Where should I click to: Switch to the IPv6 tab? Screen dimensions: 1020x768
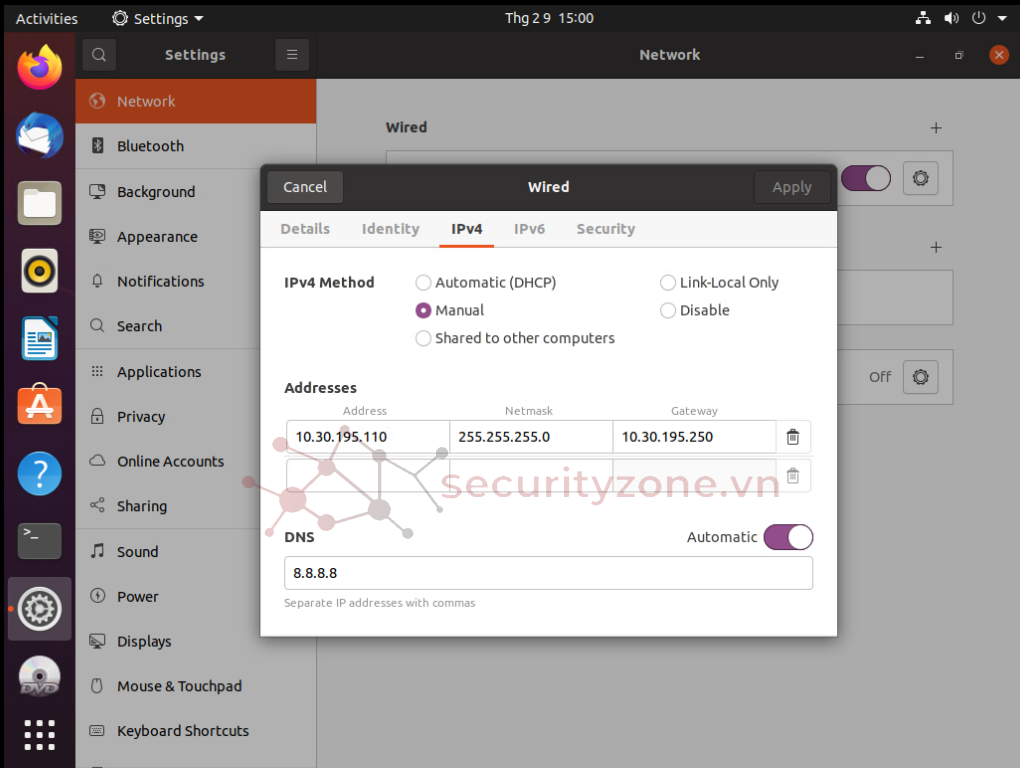(529, 229)
